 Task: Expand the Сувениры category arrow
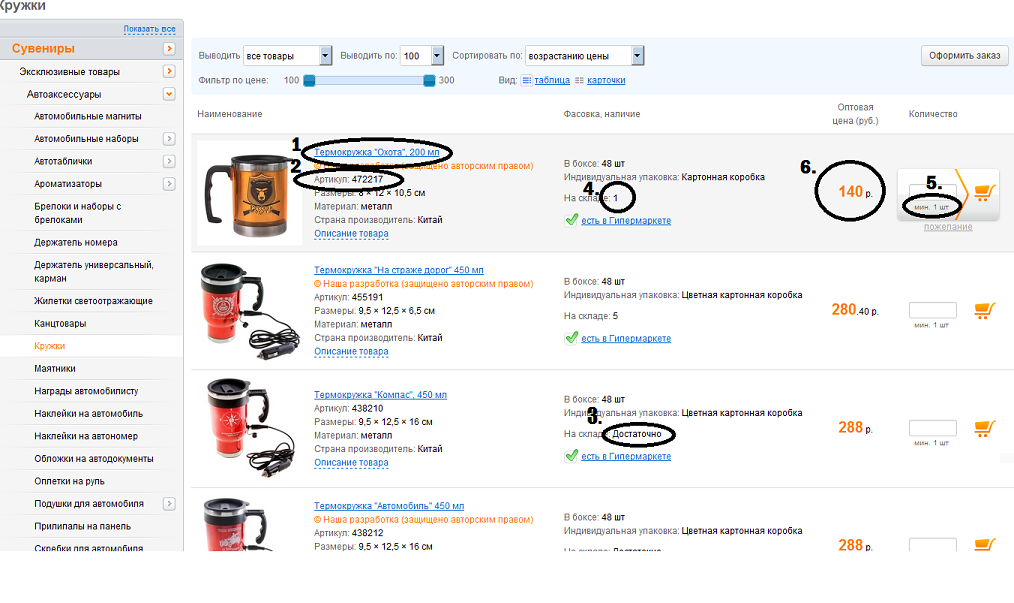169,49
